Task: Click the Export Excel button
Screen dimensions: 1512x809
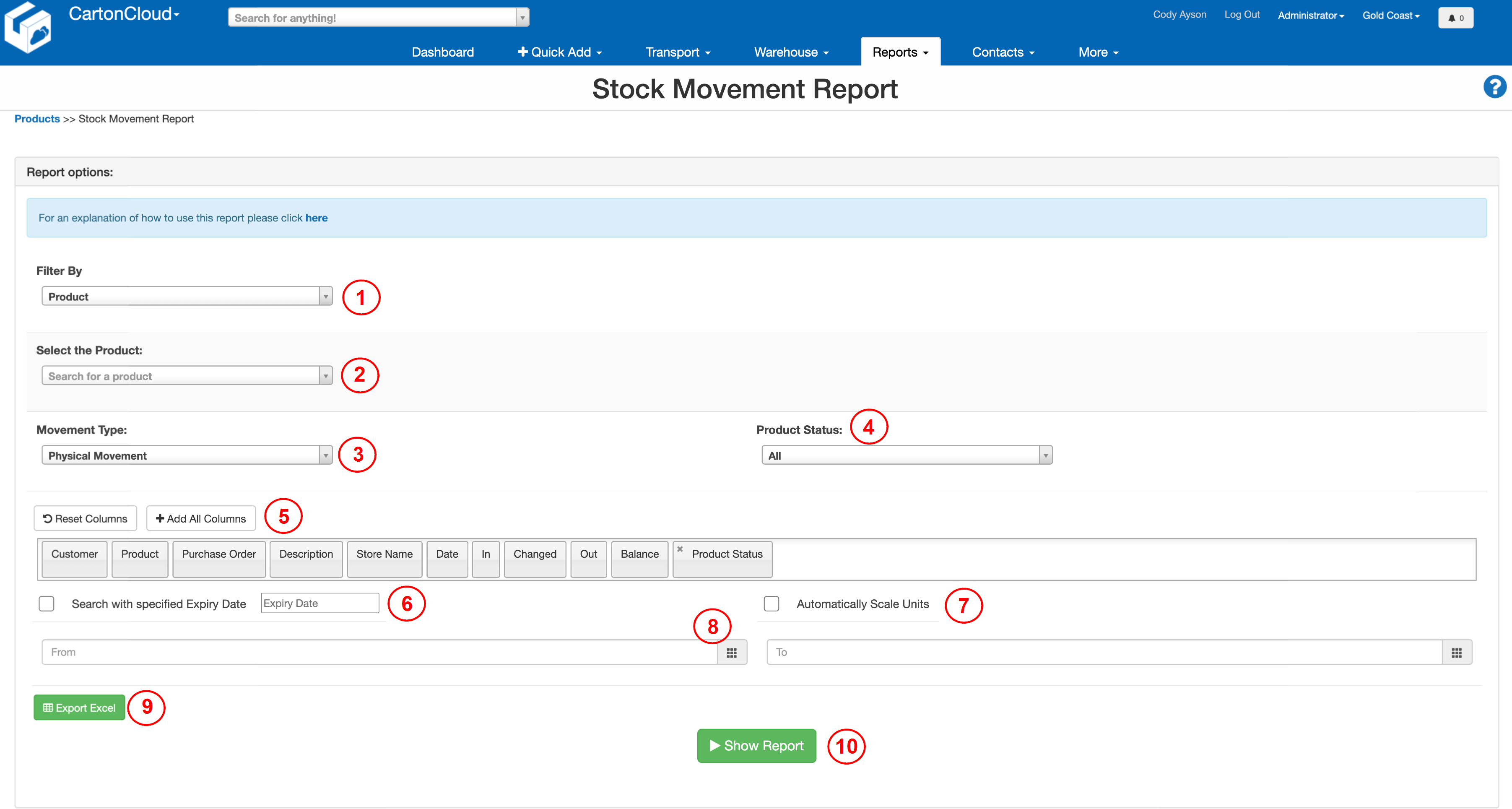Action: pos(79,708)
